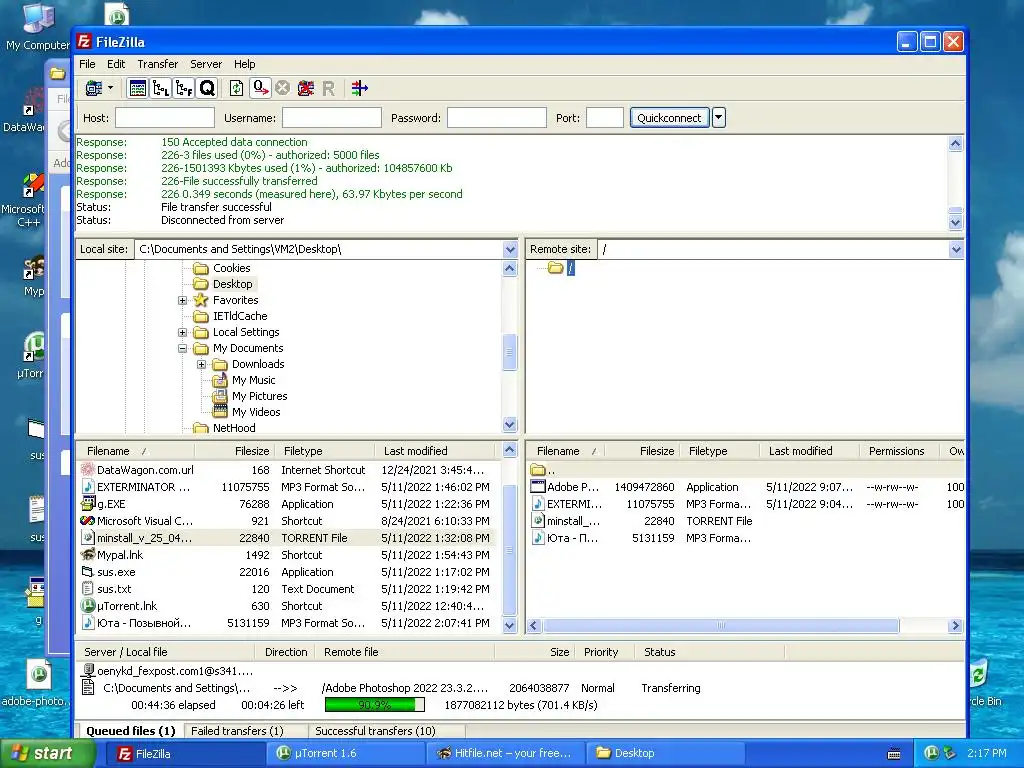
Task: Select sus.txt file icon
Action: coord(88,589)
